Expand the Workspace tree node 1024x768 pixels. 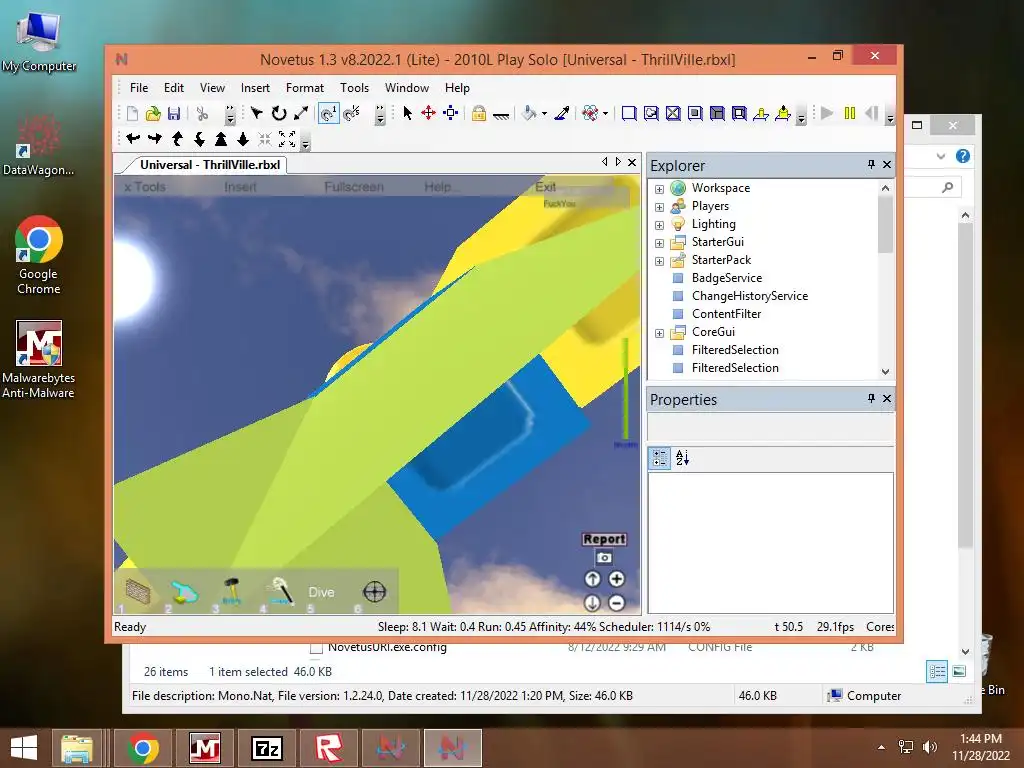(660, 189)
